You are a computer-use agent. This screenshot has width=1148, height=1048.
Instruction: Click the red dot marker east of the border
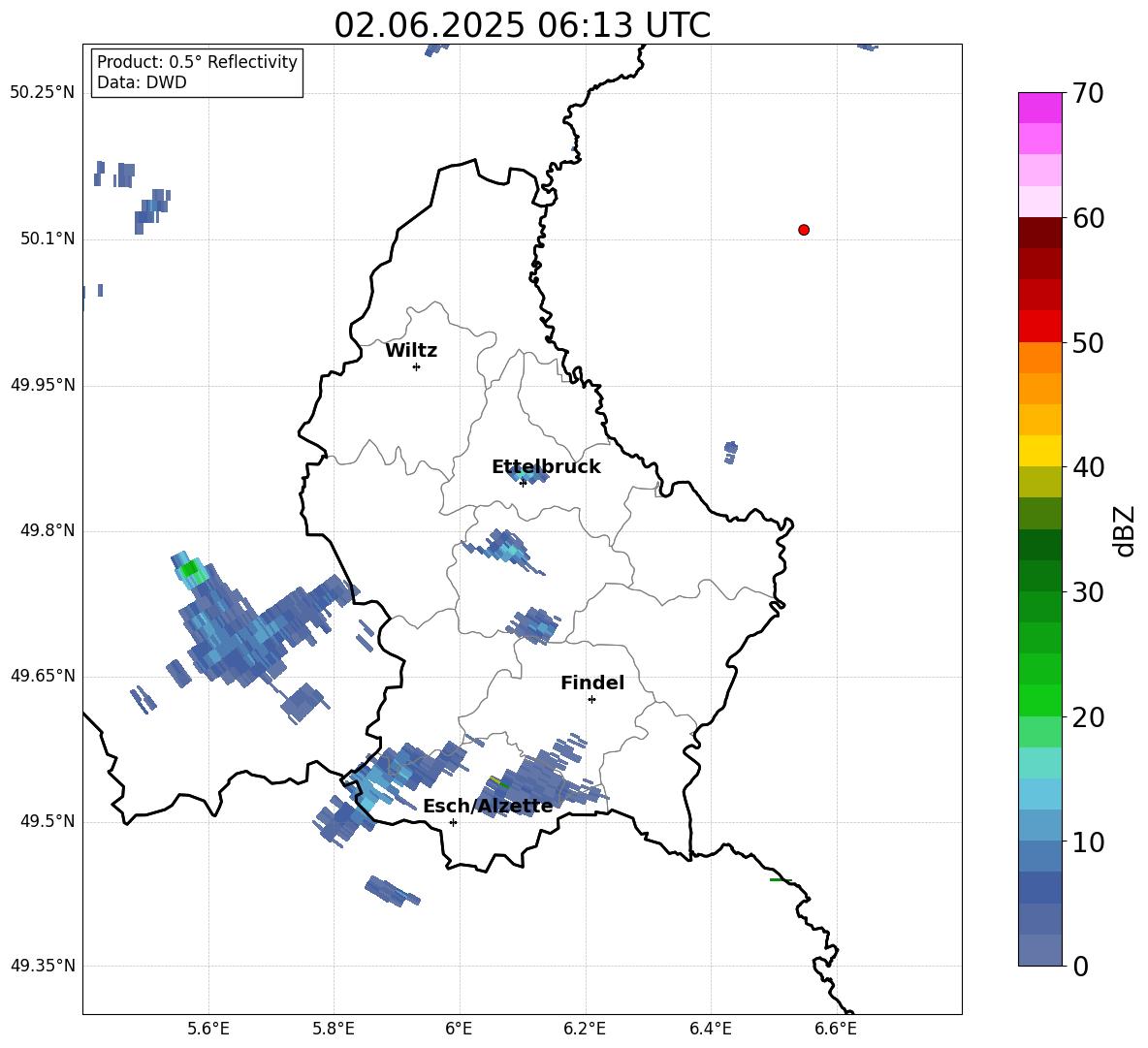(804, 230)
